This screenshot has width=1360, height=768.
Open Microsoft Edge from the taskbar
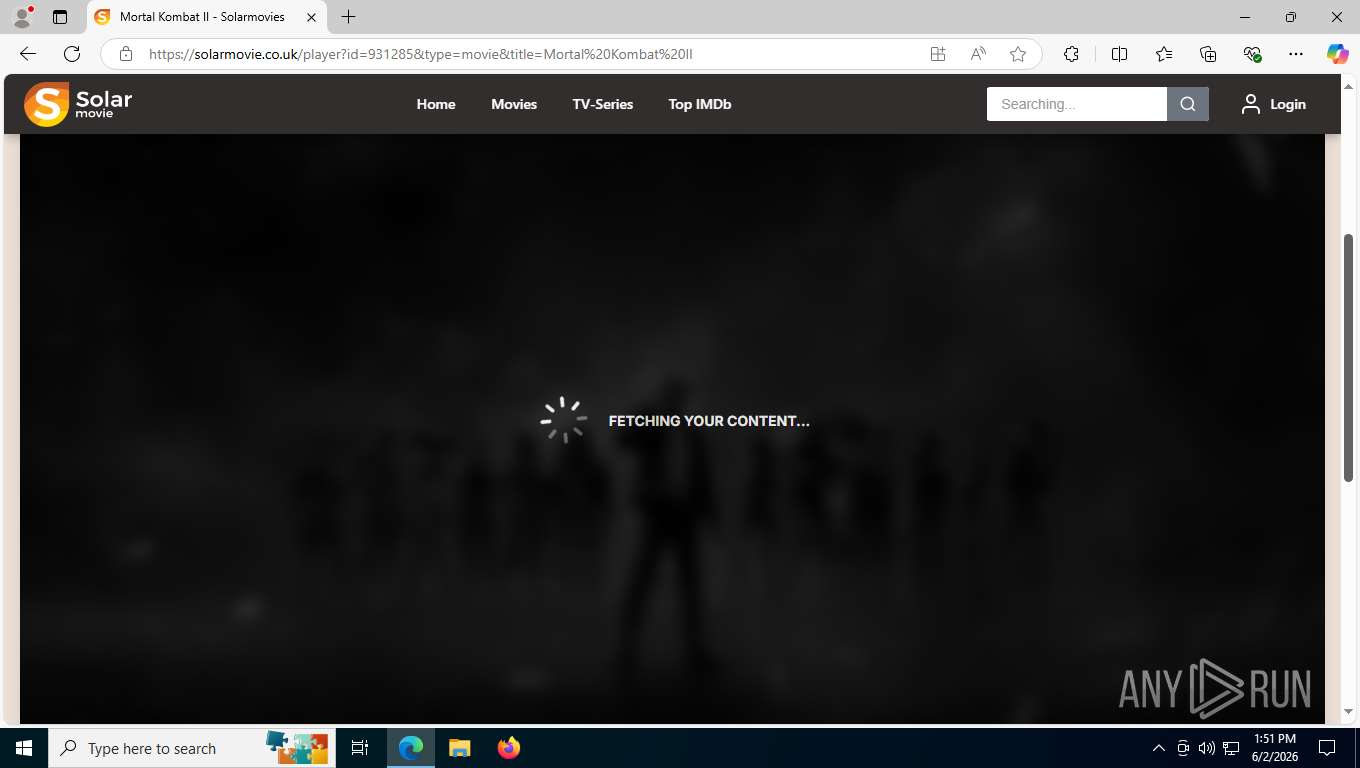coord(411,748)
